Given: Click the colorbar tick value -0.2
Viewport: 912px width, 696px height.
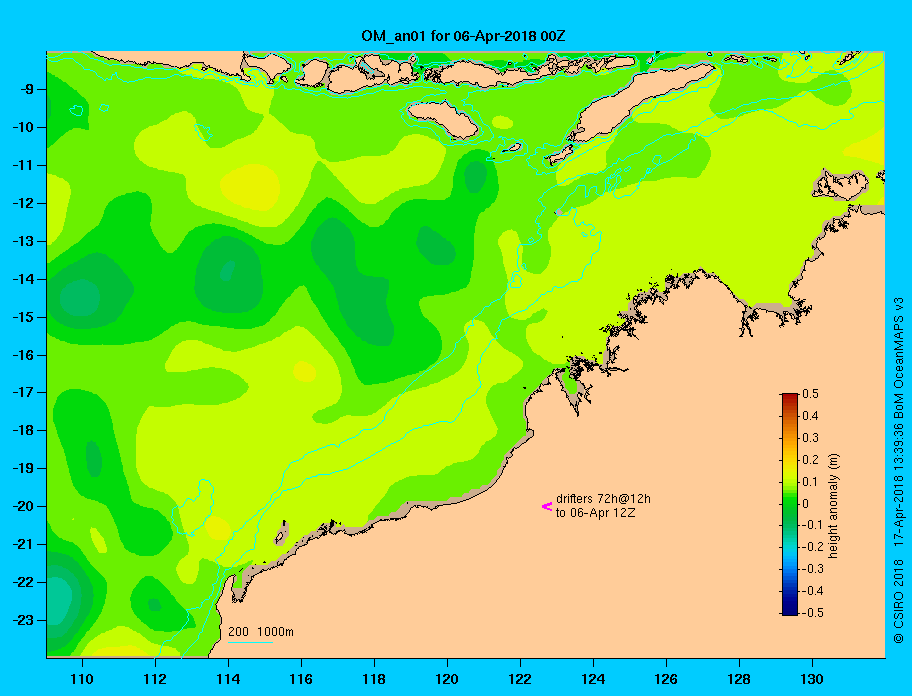Looking at the screenshot, I should click(813, 547).
